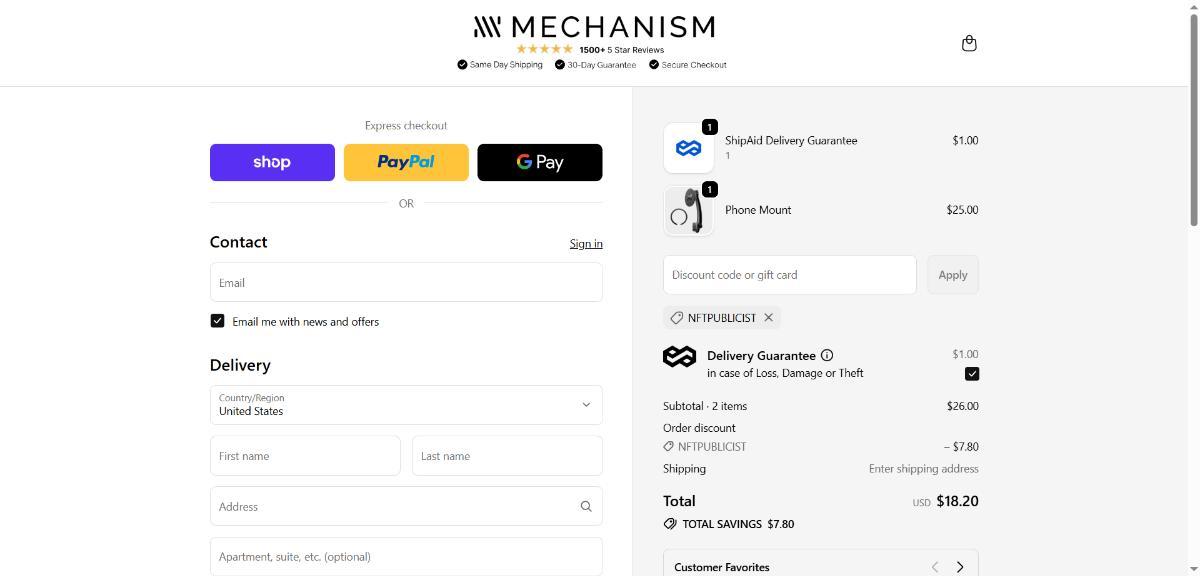The height and width of the screenshot is (576, 1200).
Task: Click the Discount code or gift card field
Action: [789, 275]
